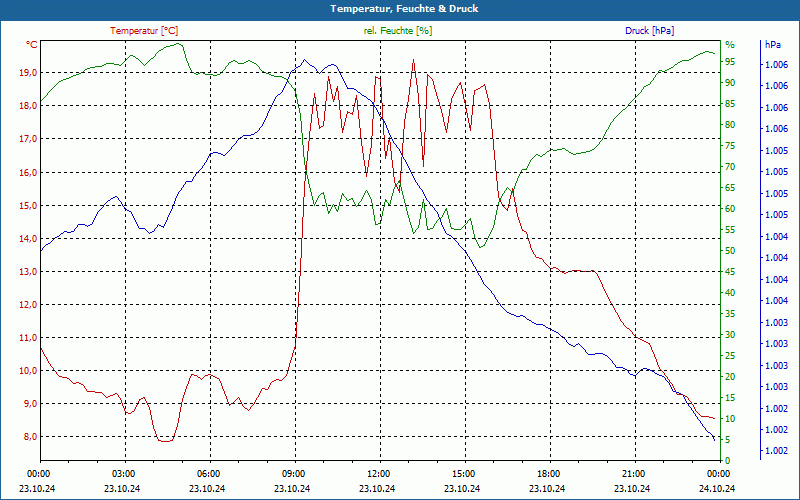Click the 21:00 time axis label
This screenshot has width=800, height=500.
coord(633,474)
